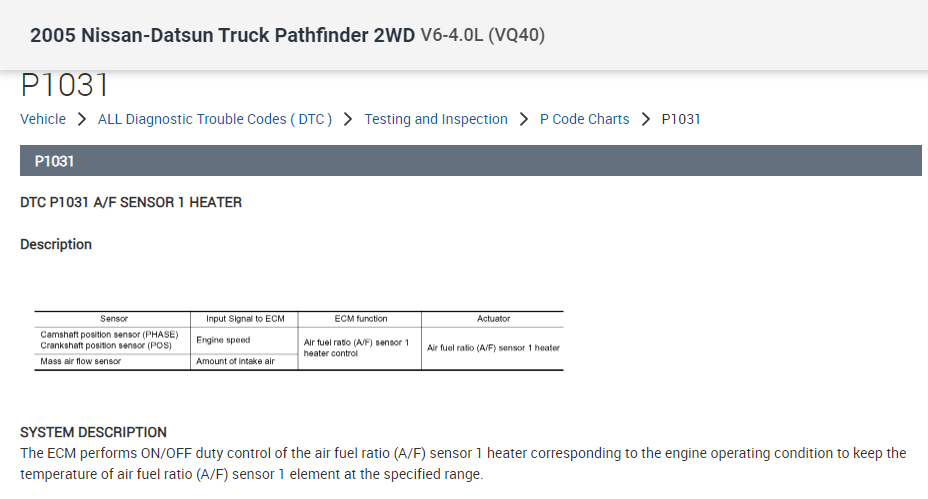This screenshot has height=499, width=928.
Task: Click the DTC P1031 A/F SENSOR 1 HEATER heading
Action: 131,202
